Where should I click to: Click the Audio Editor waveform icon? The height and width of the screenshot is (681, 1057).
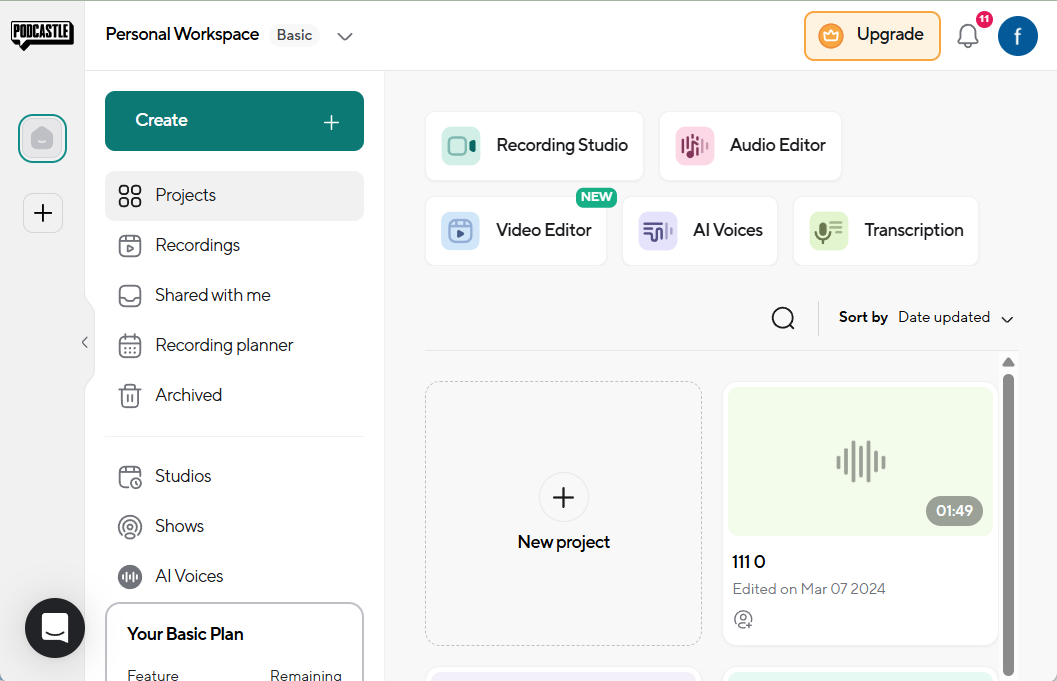click(x=694, y=146)
